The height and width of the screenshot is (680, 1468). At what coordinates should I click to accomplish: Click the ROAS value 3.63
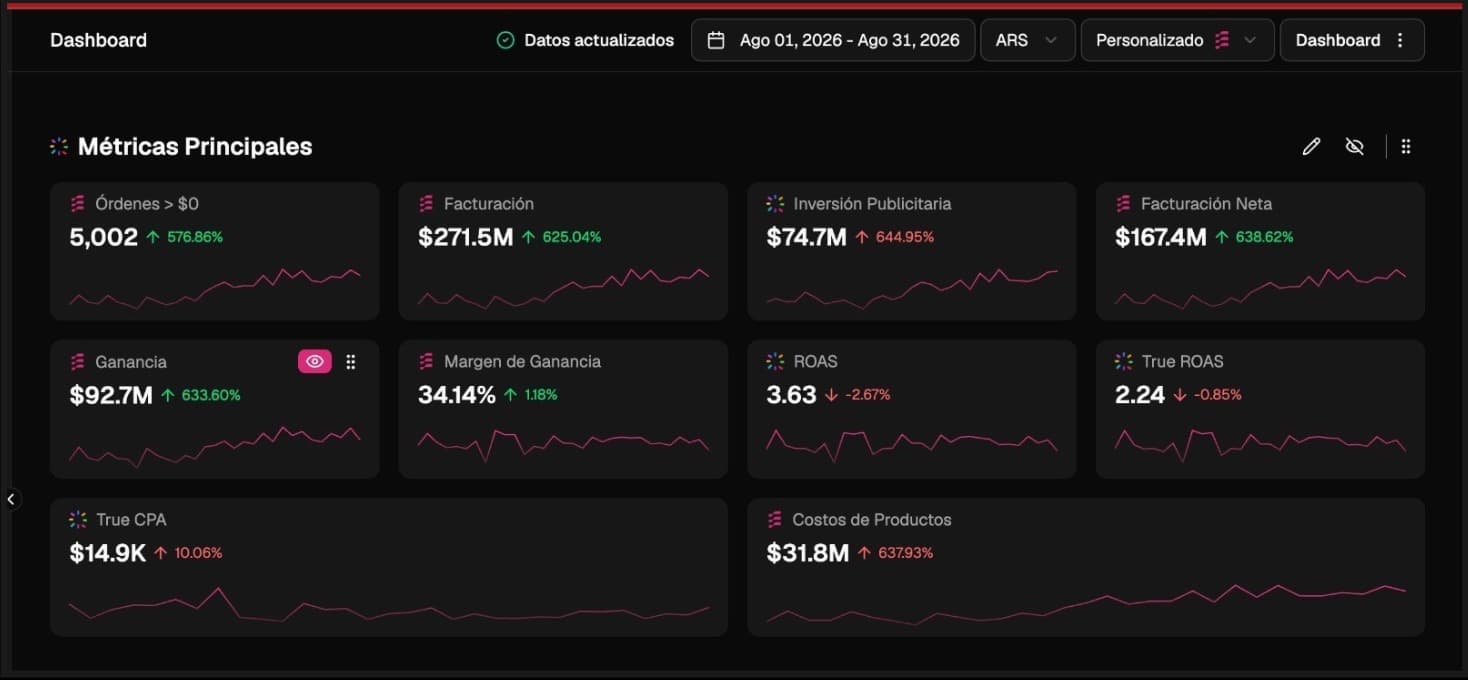click(792, 395)
